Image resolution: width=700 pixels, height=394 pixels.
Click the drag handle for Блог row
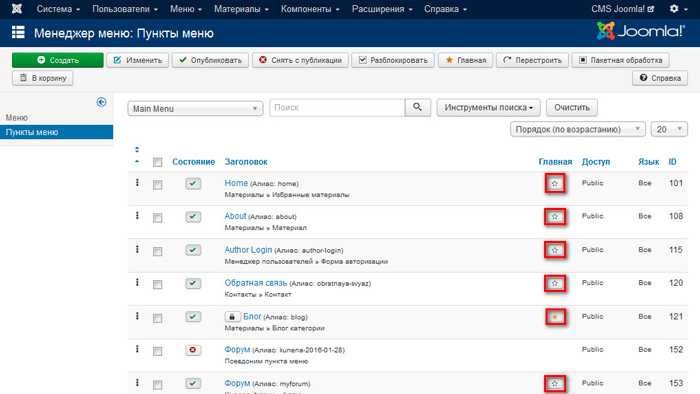pyautogui.click(x=137, y=316)
